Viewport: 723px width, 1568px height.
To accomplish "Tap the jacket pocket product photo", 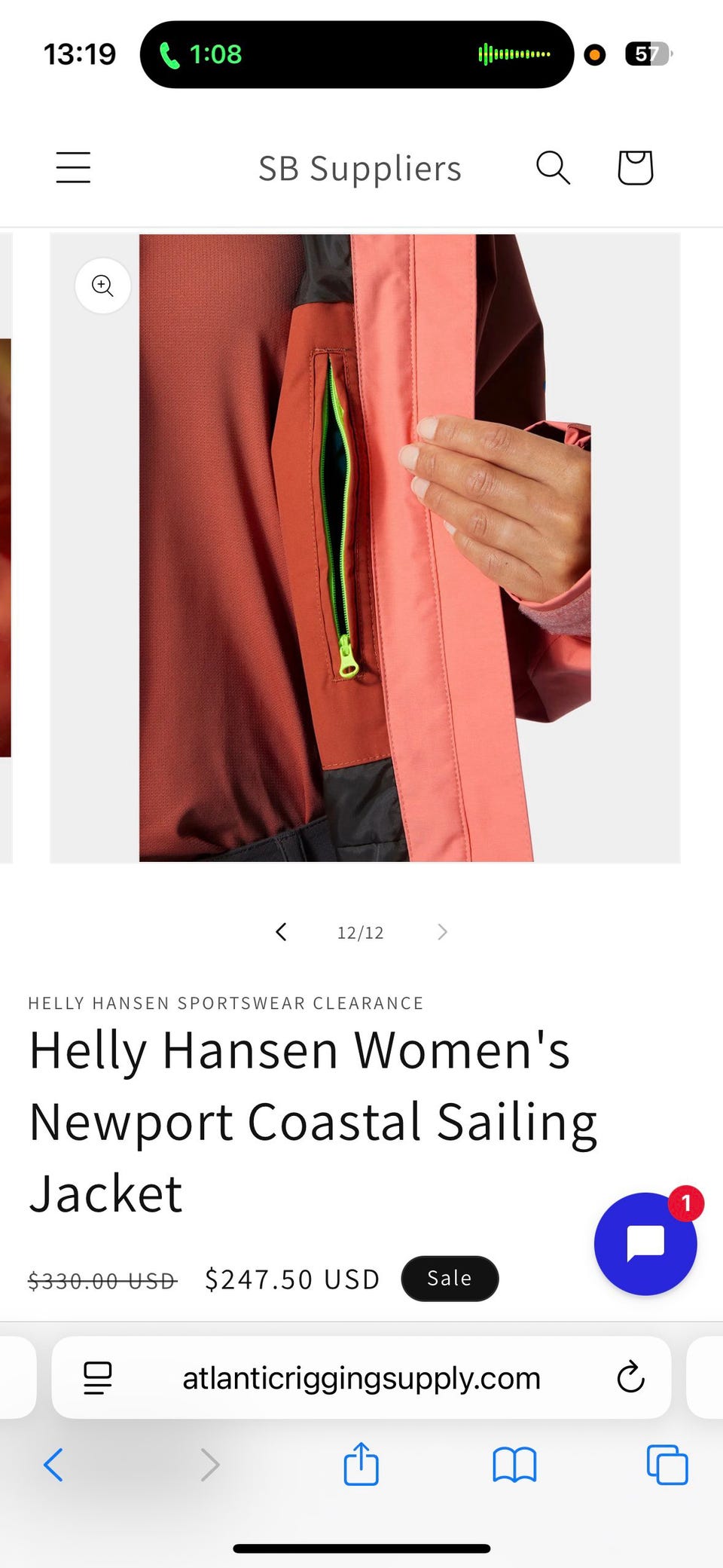I will pyautogui.click(x=365, y=548).
